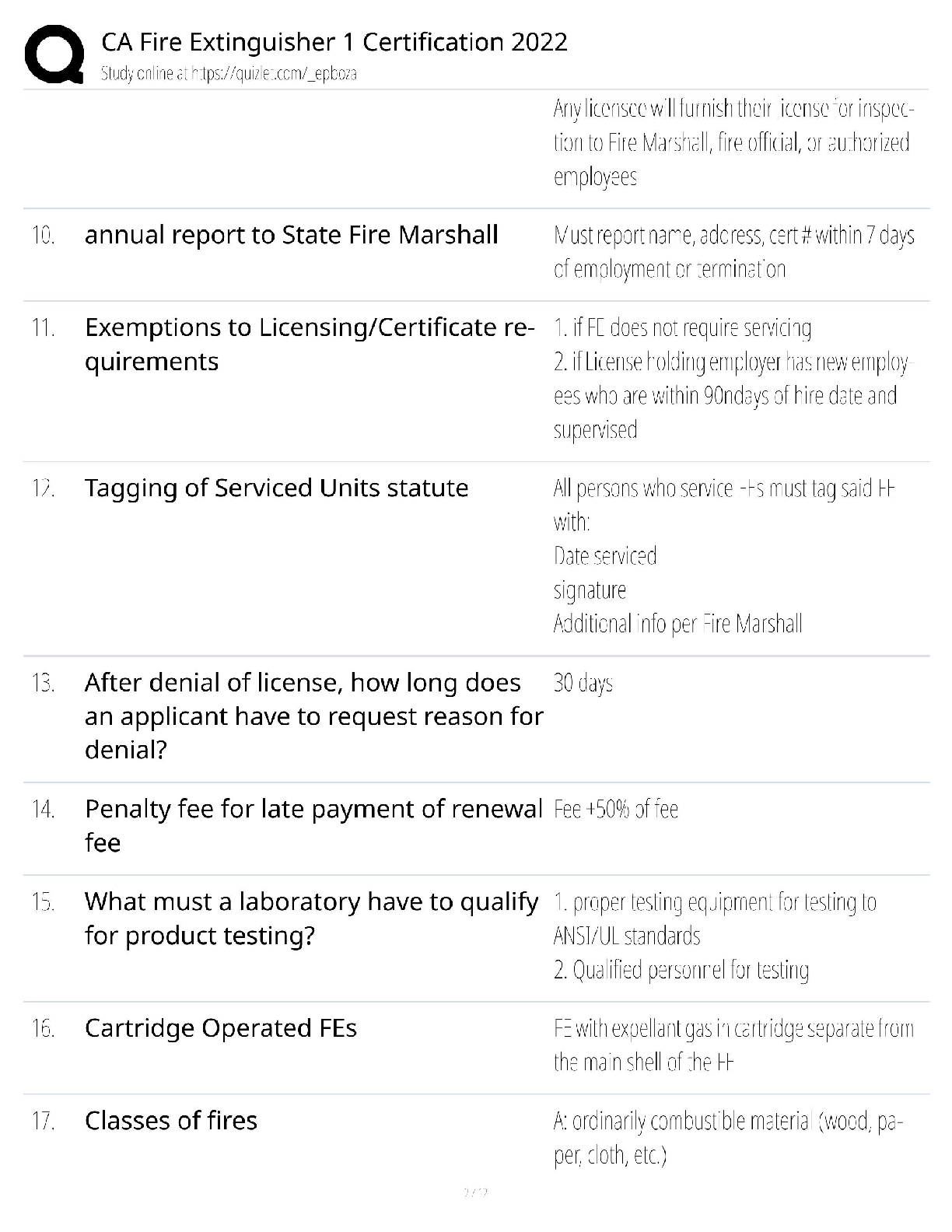Select the 'Date serviced' line in definition 12
Screen dimensions: 952x1232
pyautogui.click(x=605, y=556)
